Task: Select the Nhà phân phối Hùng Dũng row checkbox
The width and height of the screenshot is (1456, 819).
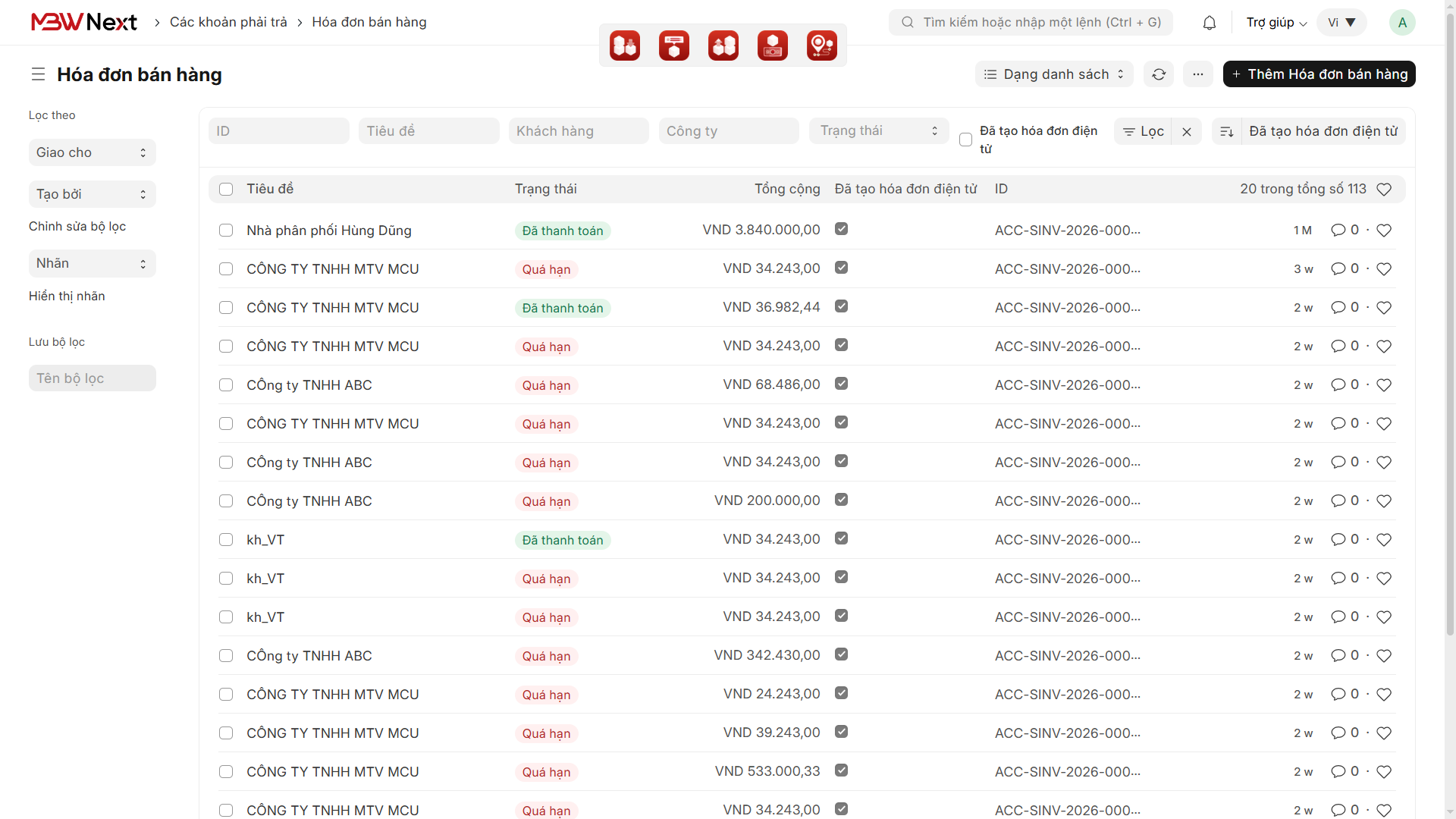Action: tap(226, 231)
